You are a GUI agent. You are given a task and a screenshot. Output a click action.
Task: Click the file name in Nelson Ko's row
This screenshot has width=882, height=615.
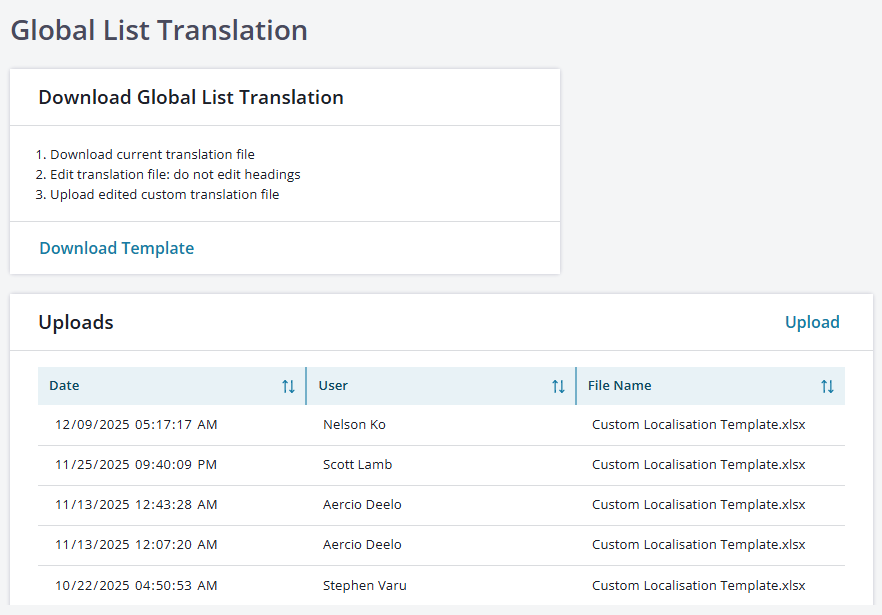pyautogui.click(x=698, y=425)
